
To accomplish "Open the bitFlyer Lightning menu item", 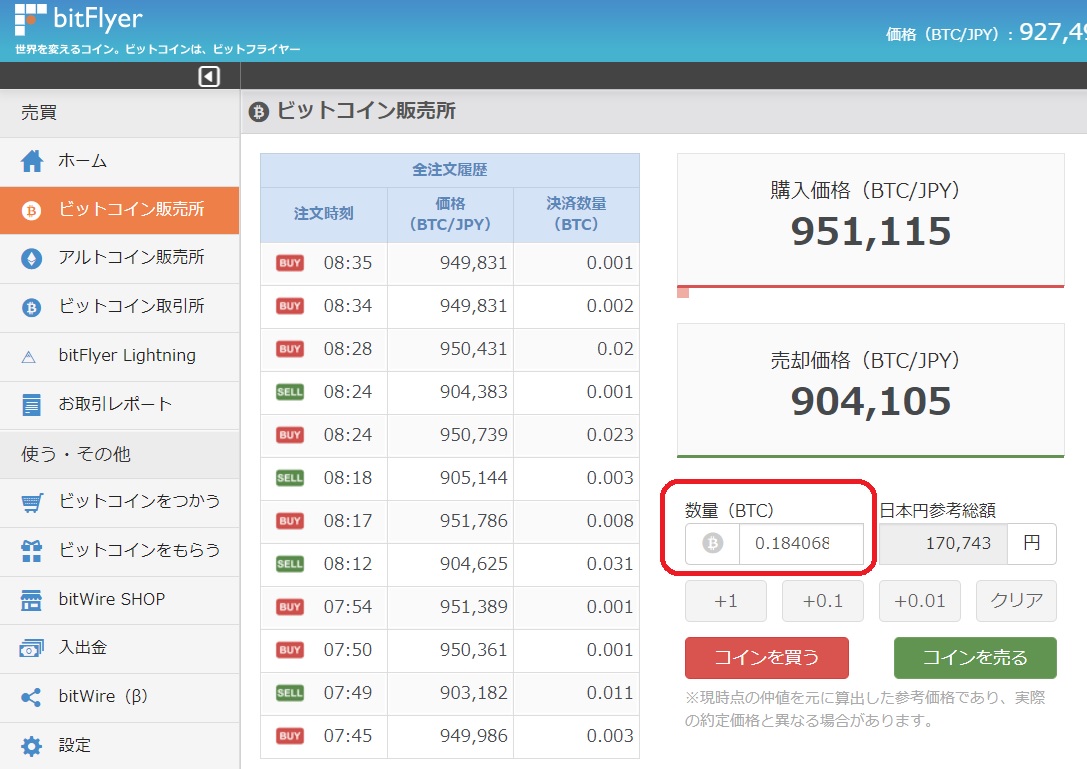I will (x=120, y=357).
